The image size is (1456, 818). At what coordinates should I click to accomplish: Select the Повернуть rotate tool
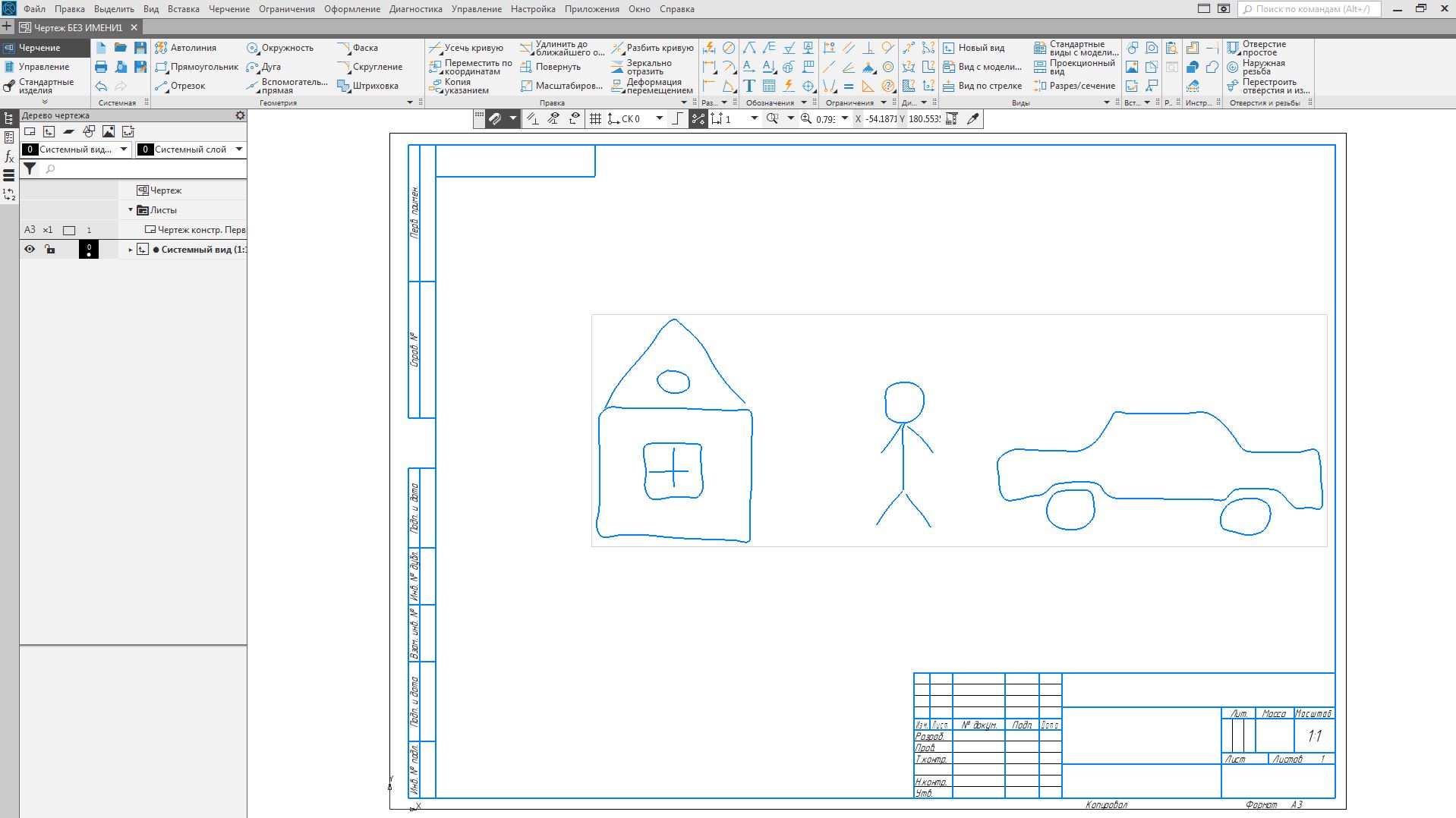coord(550,67)
